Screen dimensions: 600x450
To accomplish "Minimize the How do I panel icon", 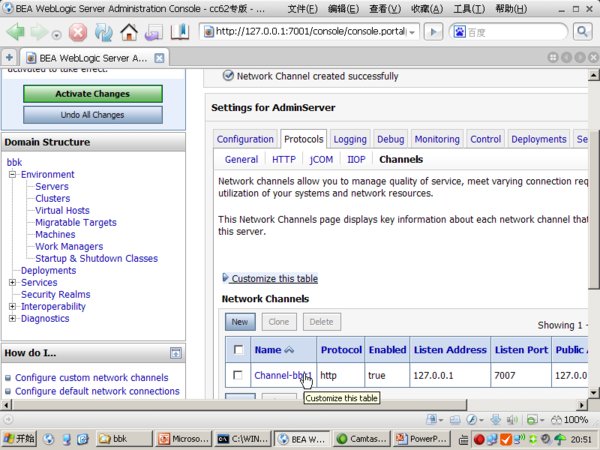I will point(176,353).
